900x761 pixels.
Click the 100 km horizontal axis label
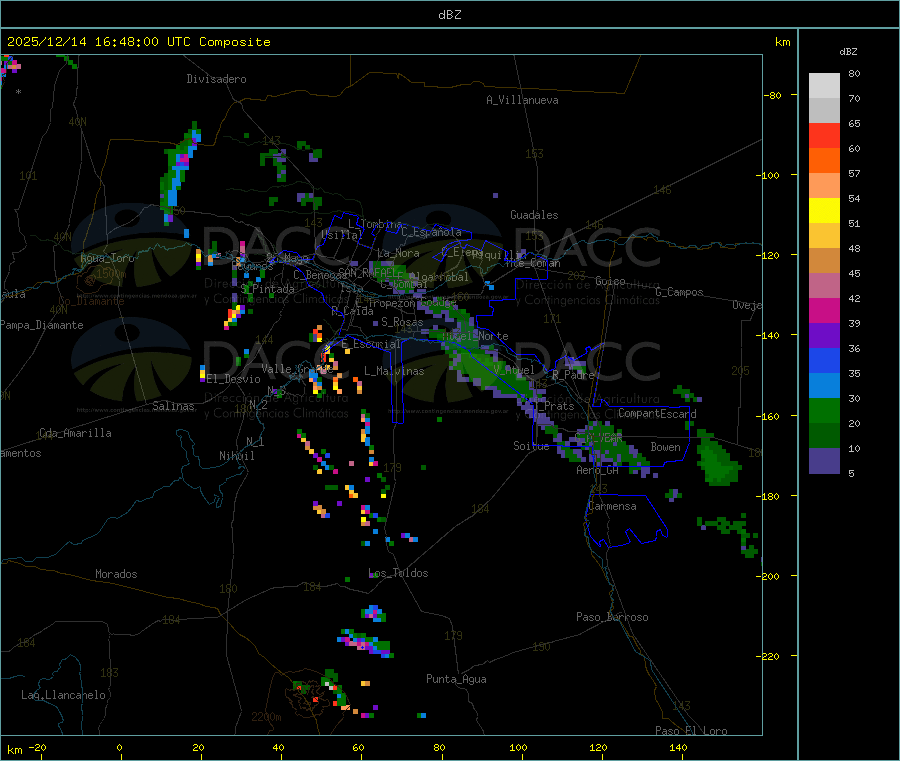point(518,747)
